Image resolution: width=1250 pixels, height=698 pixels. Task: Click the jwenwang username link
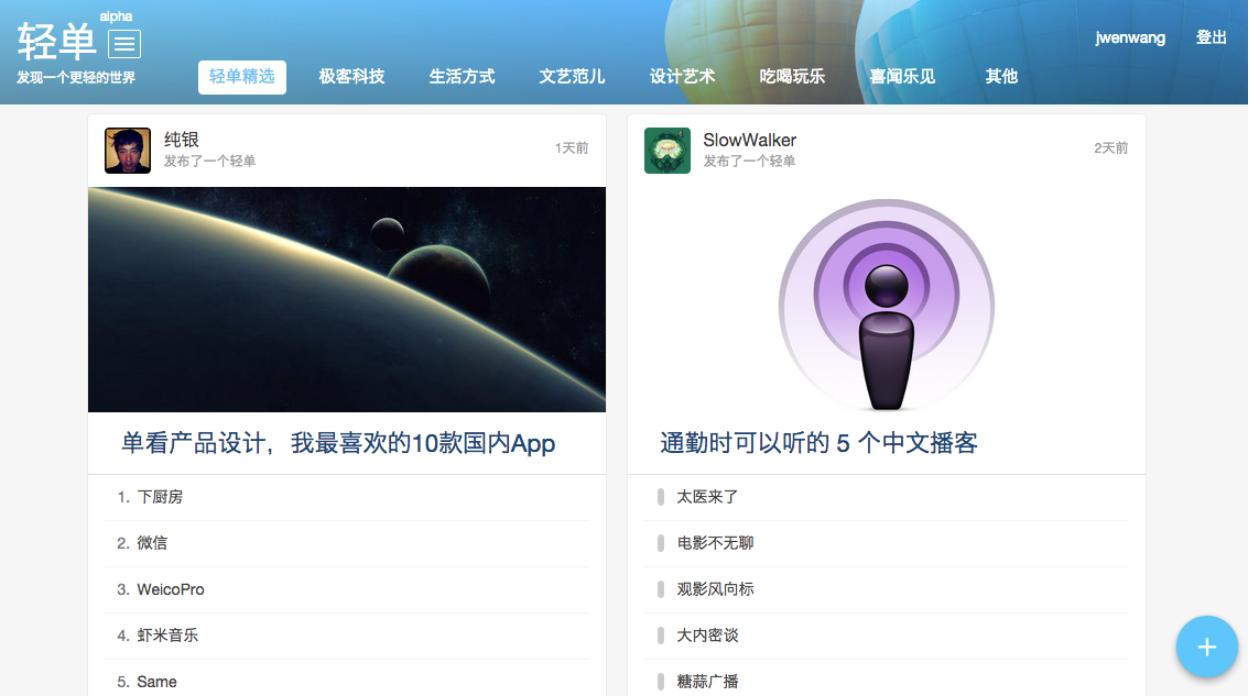1130,38
